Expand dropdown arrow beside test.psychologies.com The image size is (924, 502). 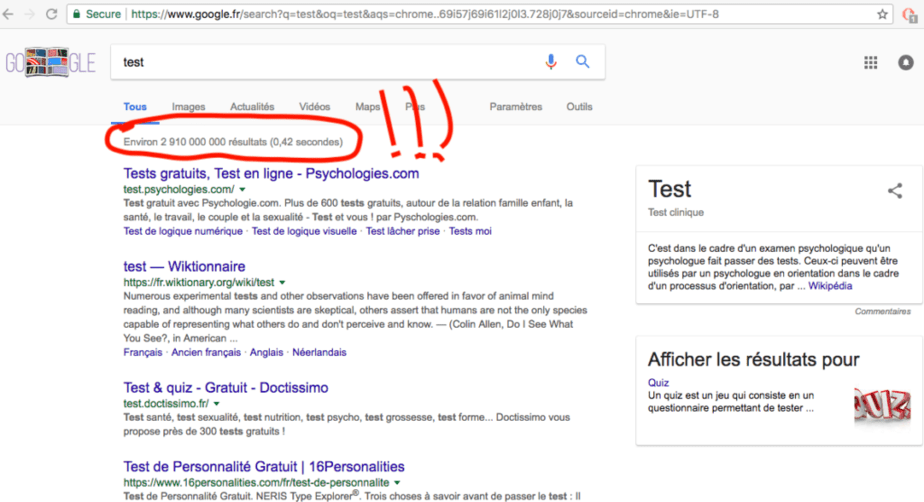(243, 190)
